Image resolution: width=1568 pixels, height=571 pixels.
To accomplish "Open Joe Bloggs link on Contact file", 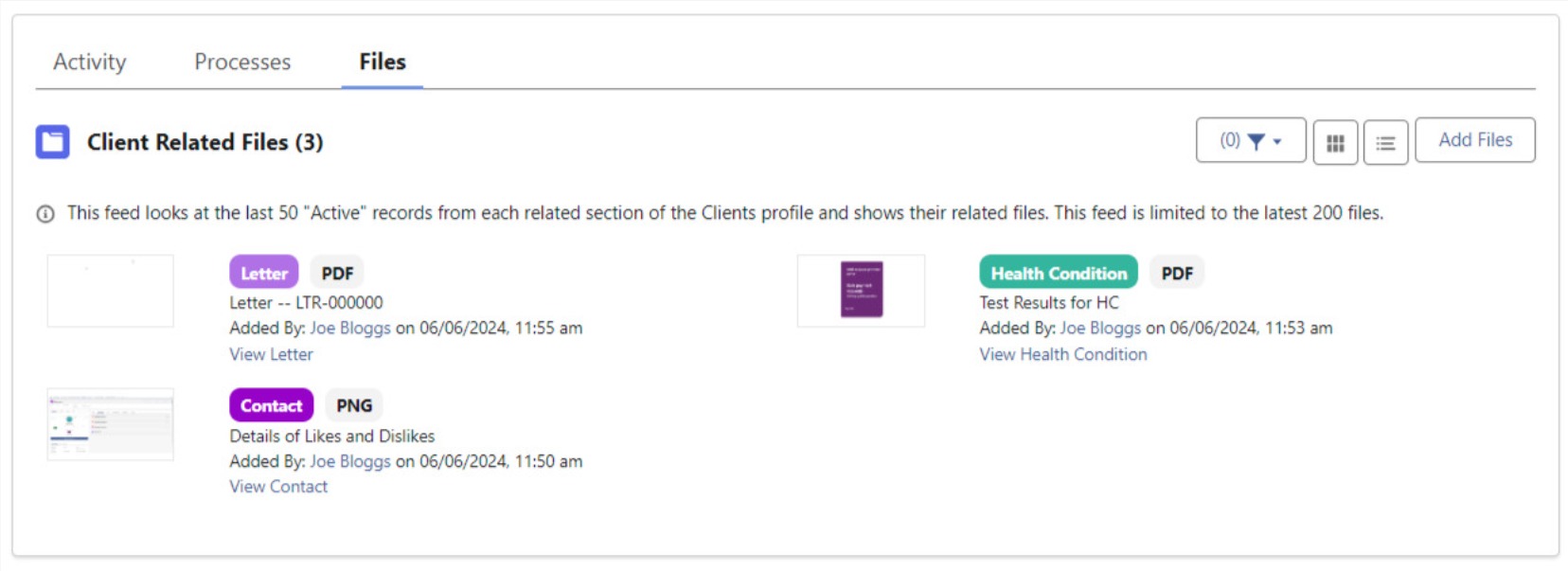I will point(350,462).
